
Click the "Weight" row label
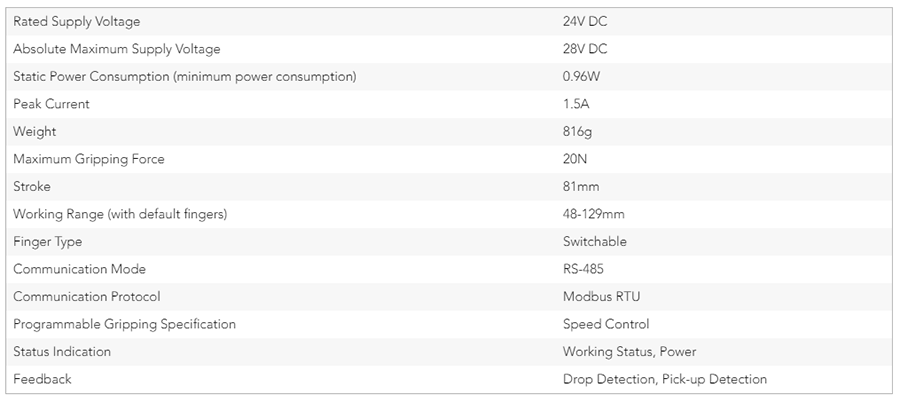click(35, 132)
